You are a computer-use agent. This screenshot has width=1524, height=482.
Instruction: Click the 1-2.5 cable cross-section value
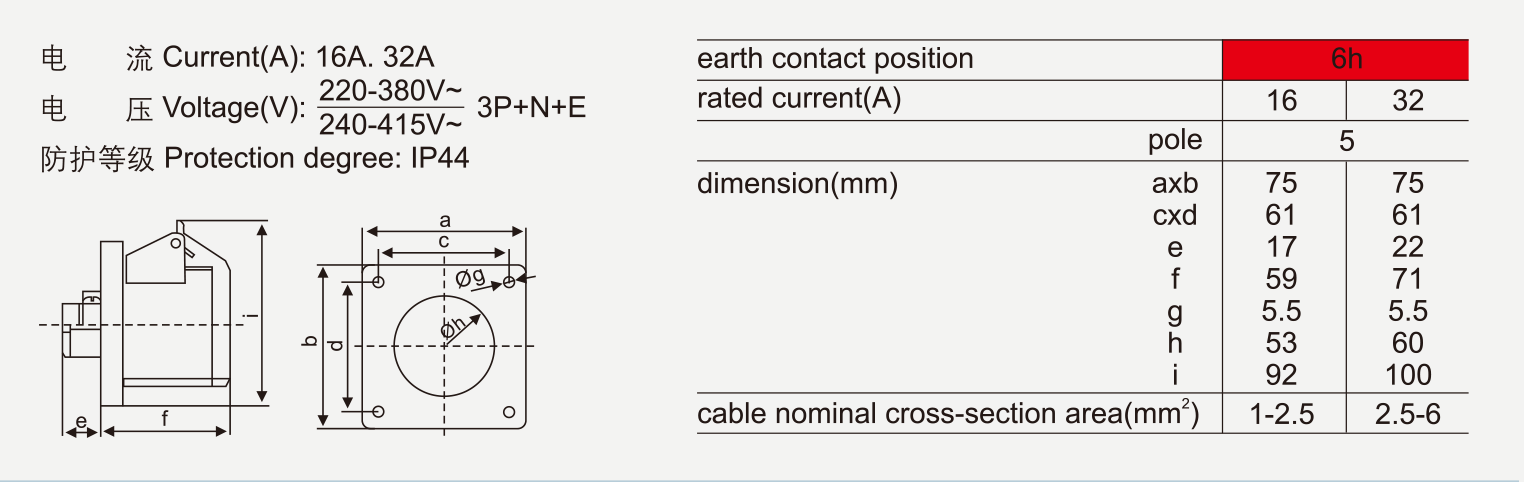click(x=1281, y=414)
